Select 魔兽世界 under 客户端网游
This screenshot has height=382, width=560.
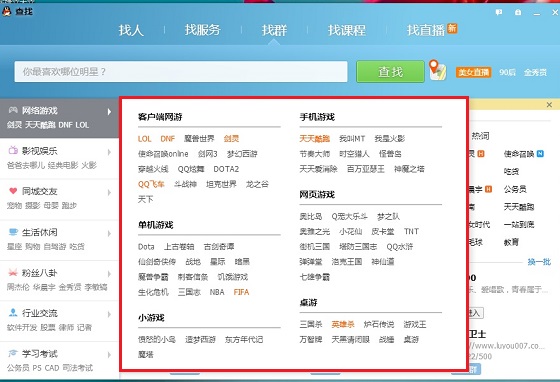(199, 139)
